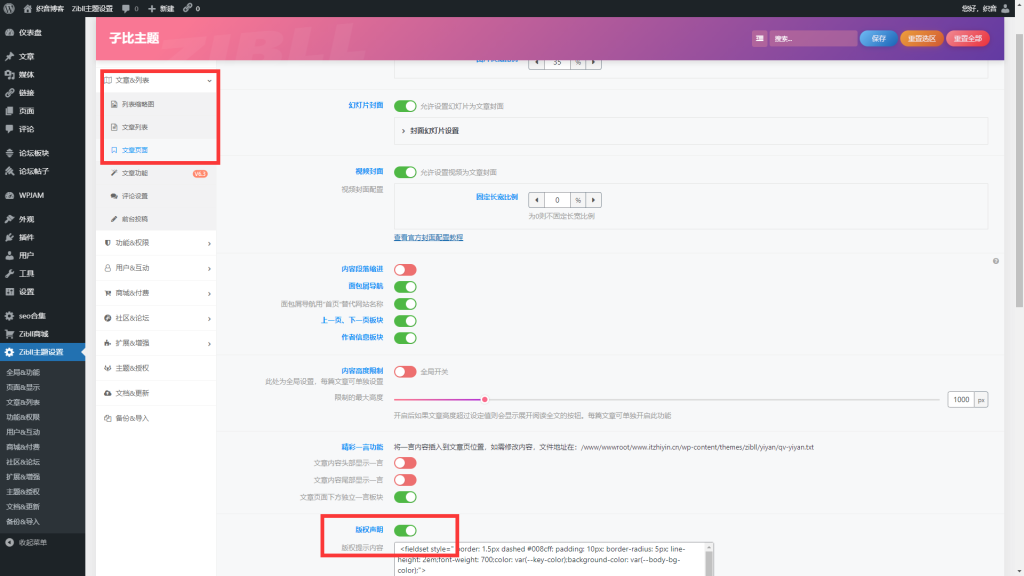1024x576 pixels.
Task: Open the 织音博客 site home icon
Action: (x=27, y=8)
